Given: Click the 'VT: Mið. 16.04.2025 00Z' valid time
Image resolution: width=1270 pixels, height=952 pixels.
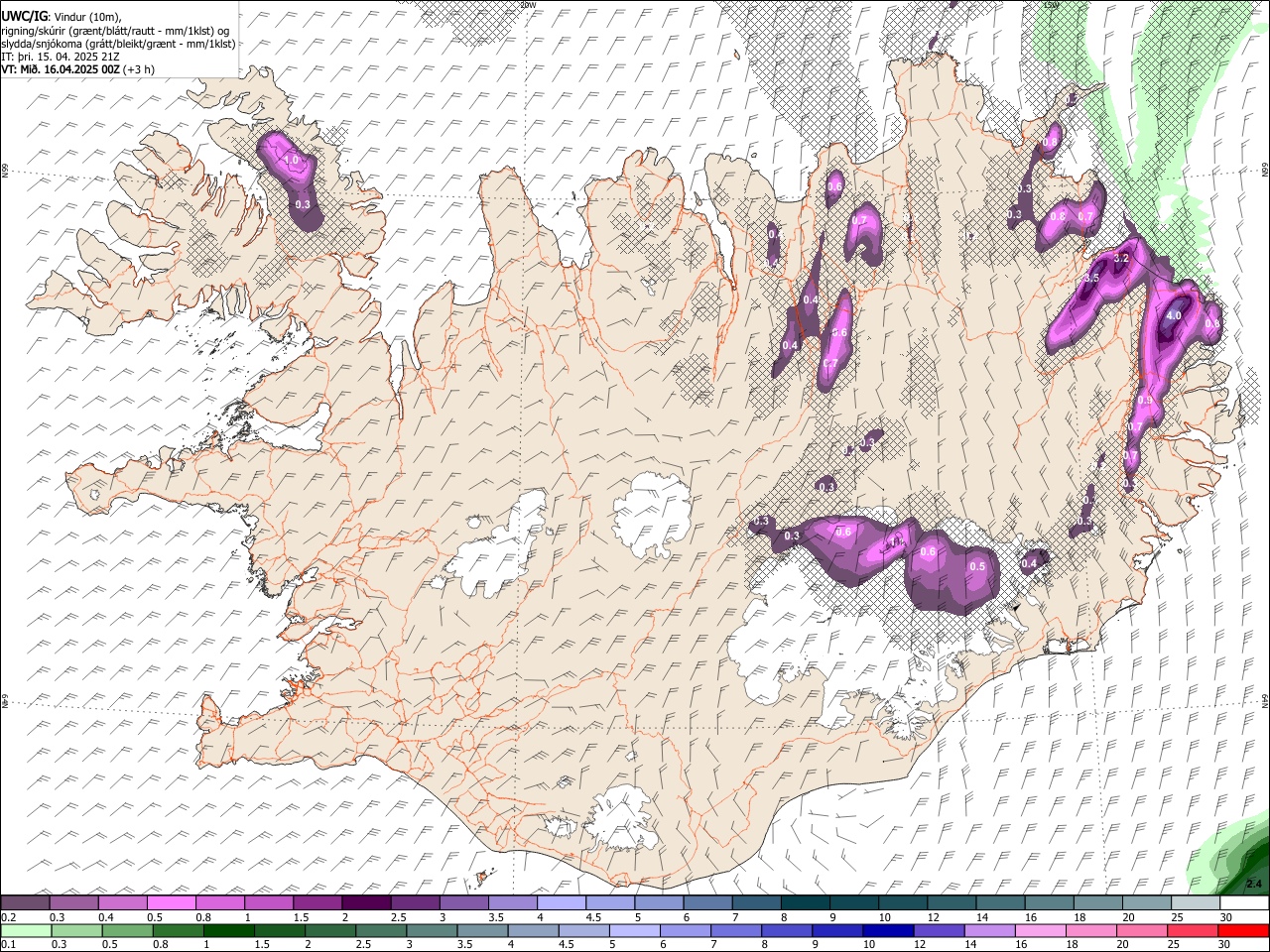Looking at the screenshot, I should tap(61, 69).
